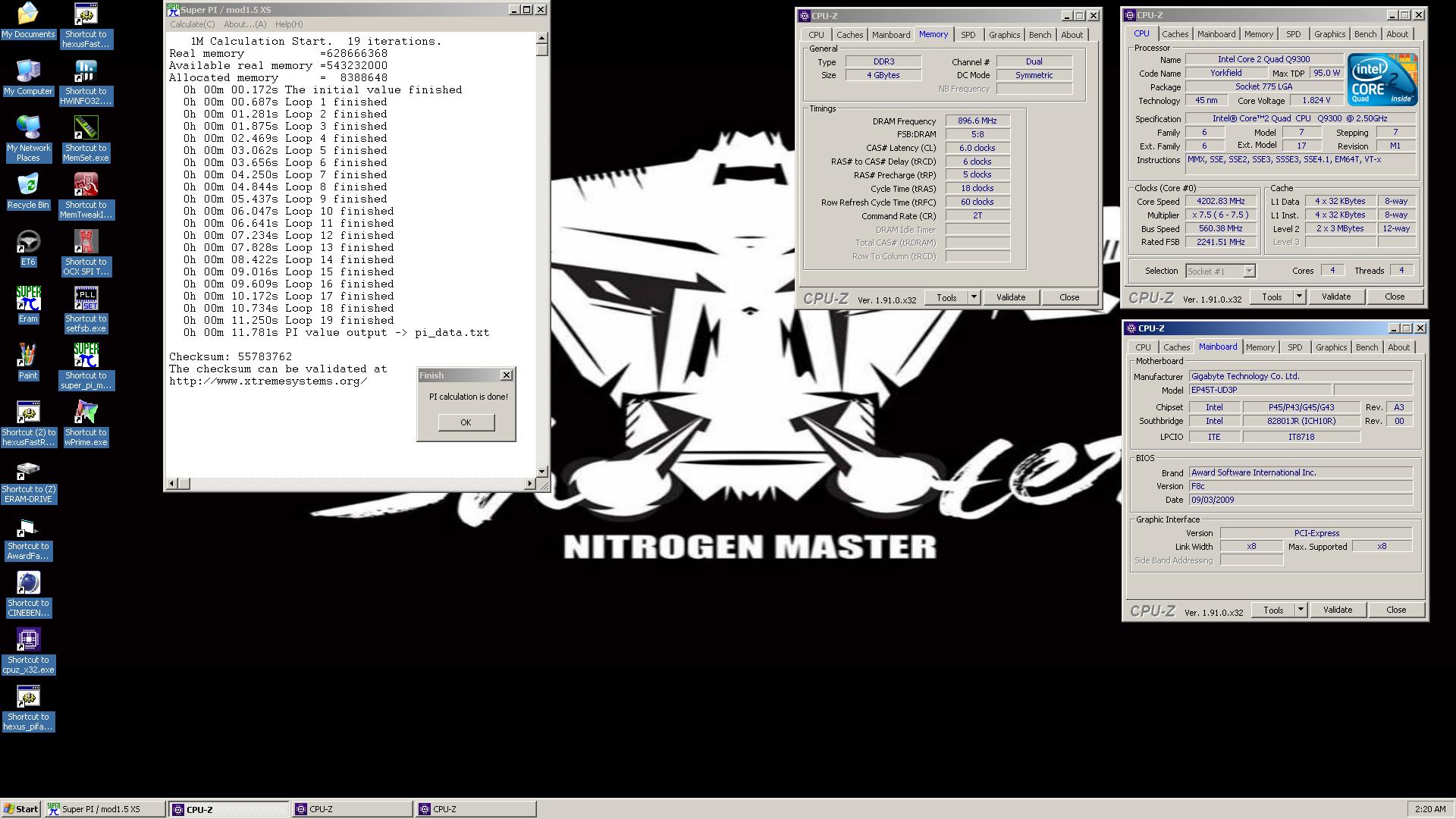This screenshot has height=819, width=1456.
Task: Launch Shortcut to hexusFast icon
Action: point(86,26)
